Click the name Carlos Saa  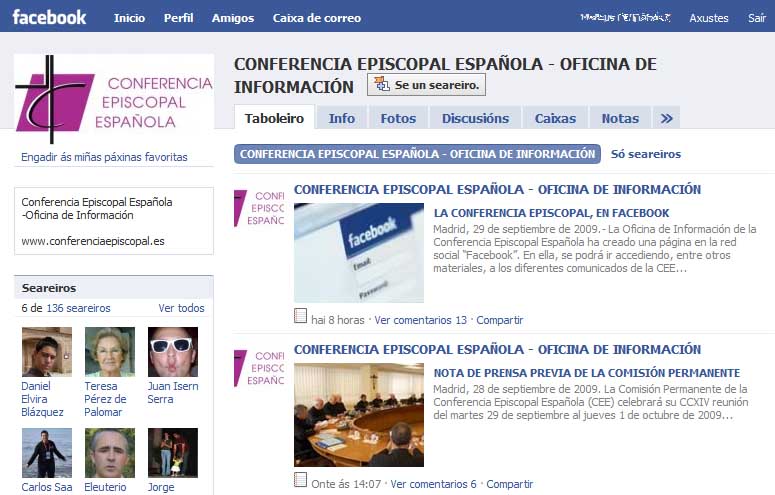click(46, 487)
